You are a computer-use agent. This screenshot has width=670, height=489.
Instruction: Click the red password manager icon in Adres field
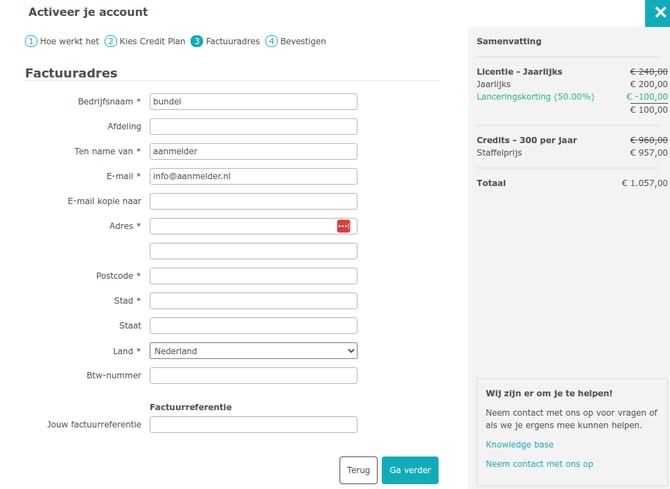click(343, 226)
